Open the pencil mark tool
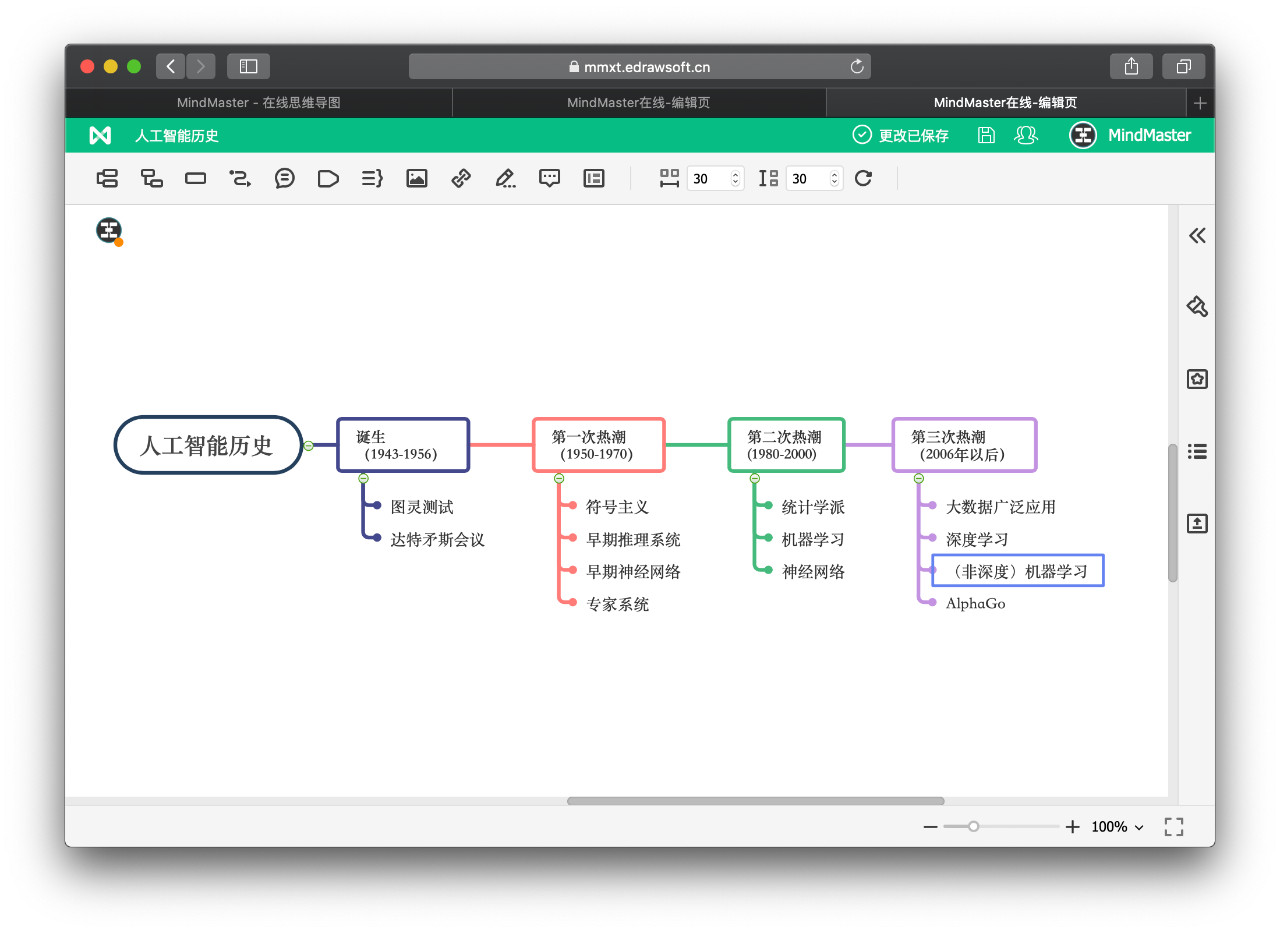 tap(505, 178)
